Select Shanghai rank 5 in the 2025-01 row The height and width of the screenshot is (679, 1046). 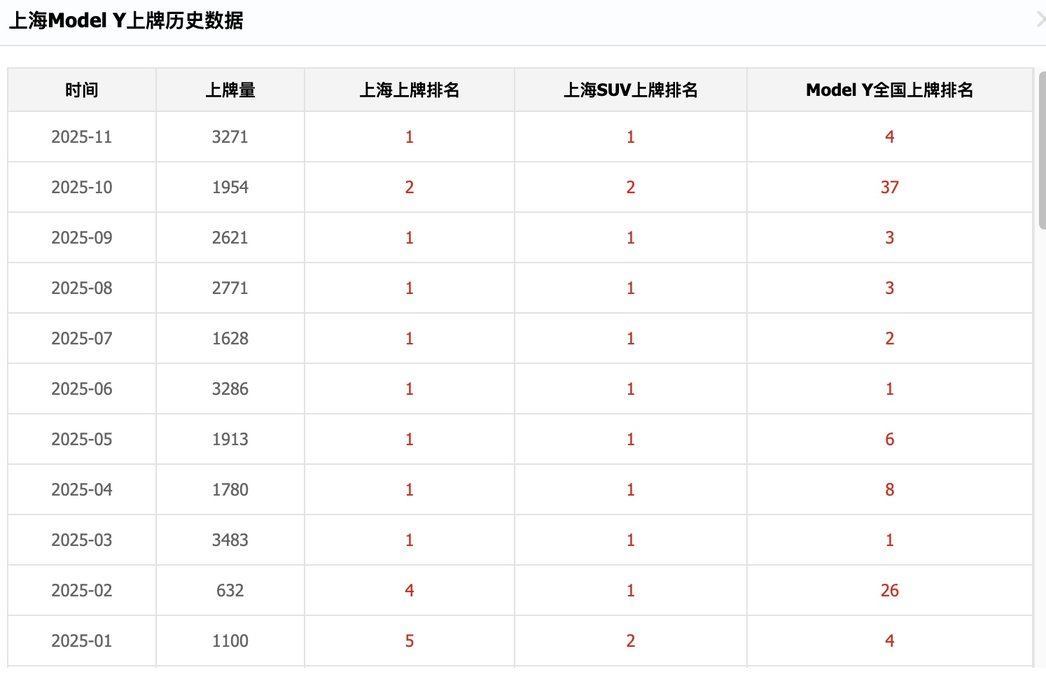coord(409,641)
